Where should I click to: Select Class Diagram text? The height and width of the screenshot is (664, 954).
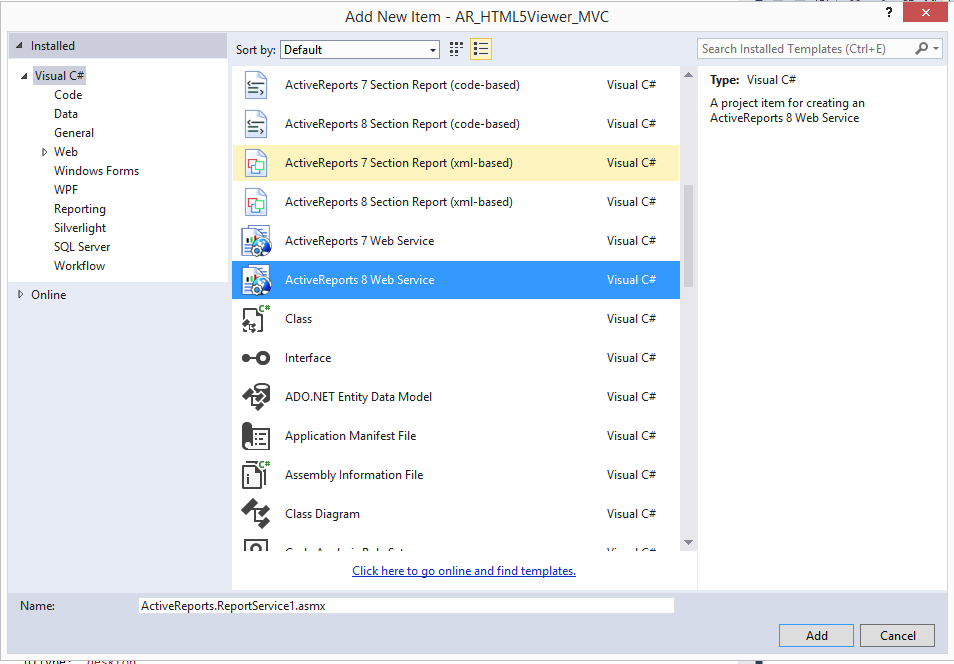click(x=322, y=514)
